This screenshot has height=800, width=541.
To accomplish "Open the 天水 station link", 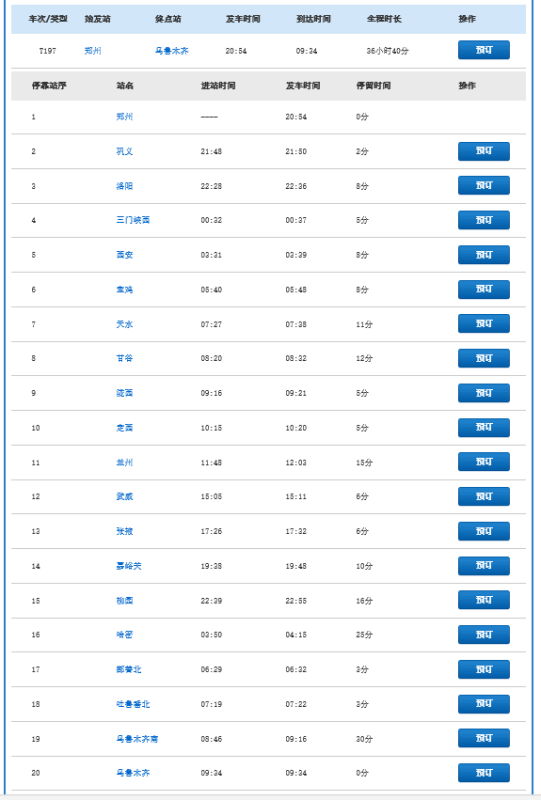I will point(125,324).
